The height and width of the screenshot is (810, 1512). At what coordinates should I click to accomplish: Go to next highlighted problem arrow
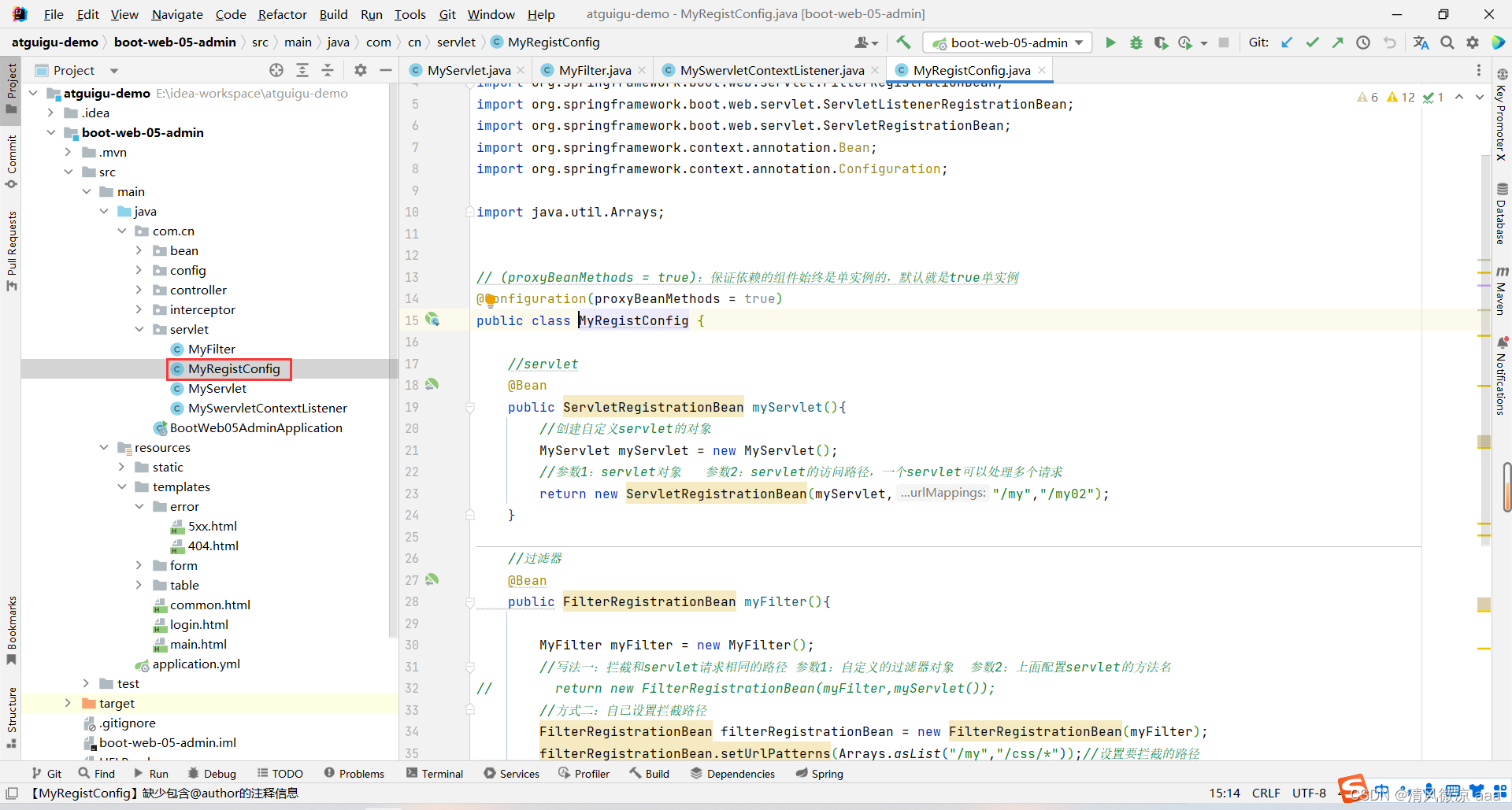(x=1479, y=97)
